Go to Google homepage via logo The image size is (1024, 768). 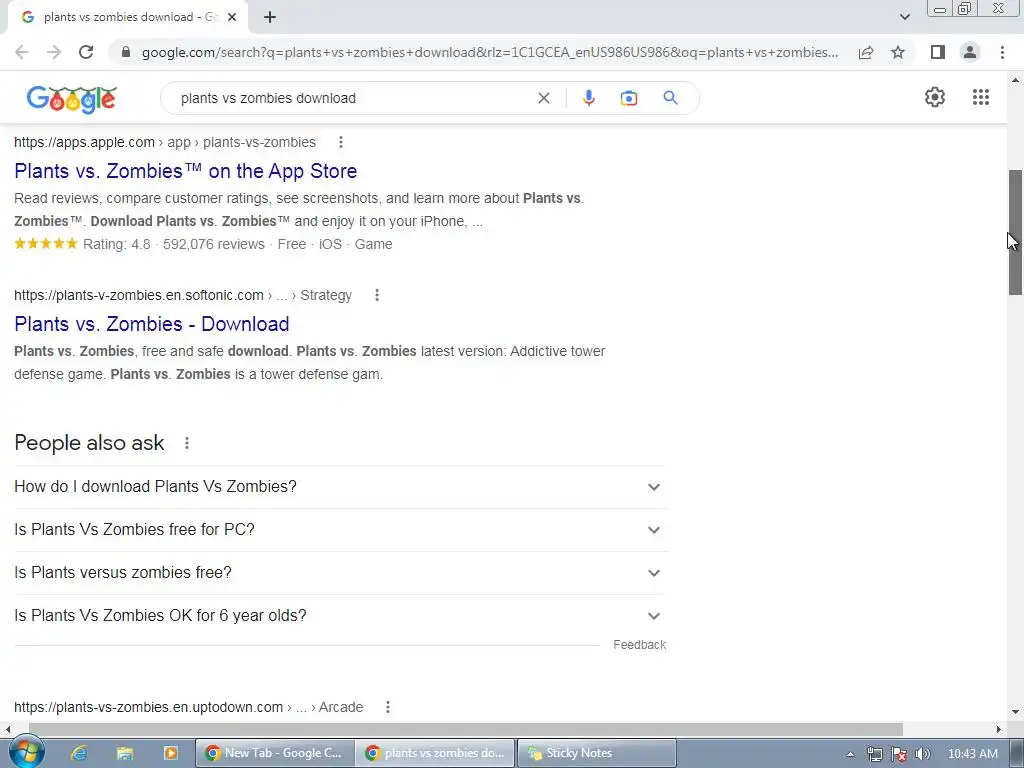72,99
